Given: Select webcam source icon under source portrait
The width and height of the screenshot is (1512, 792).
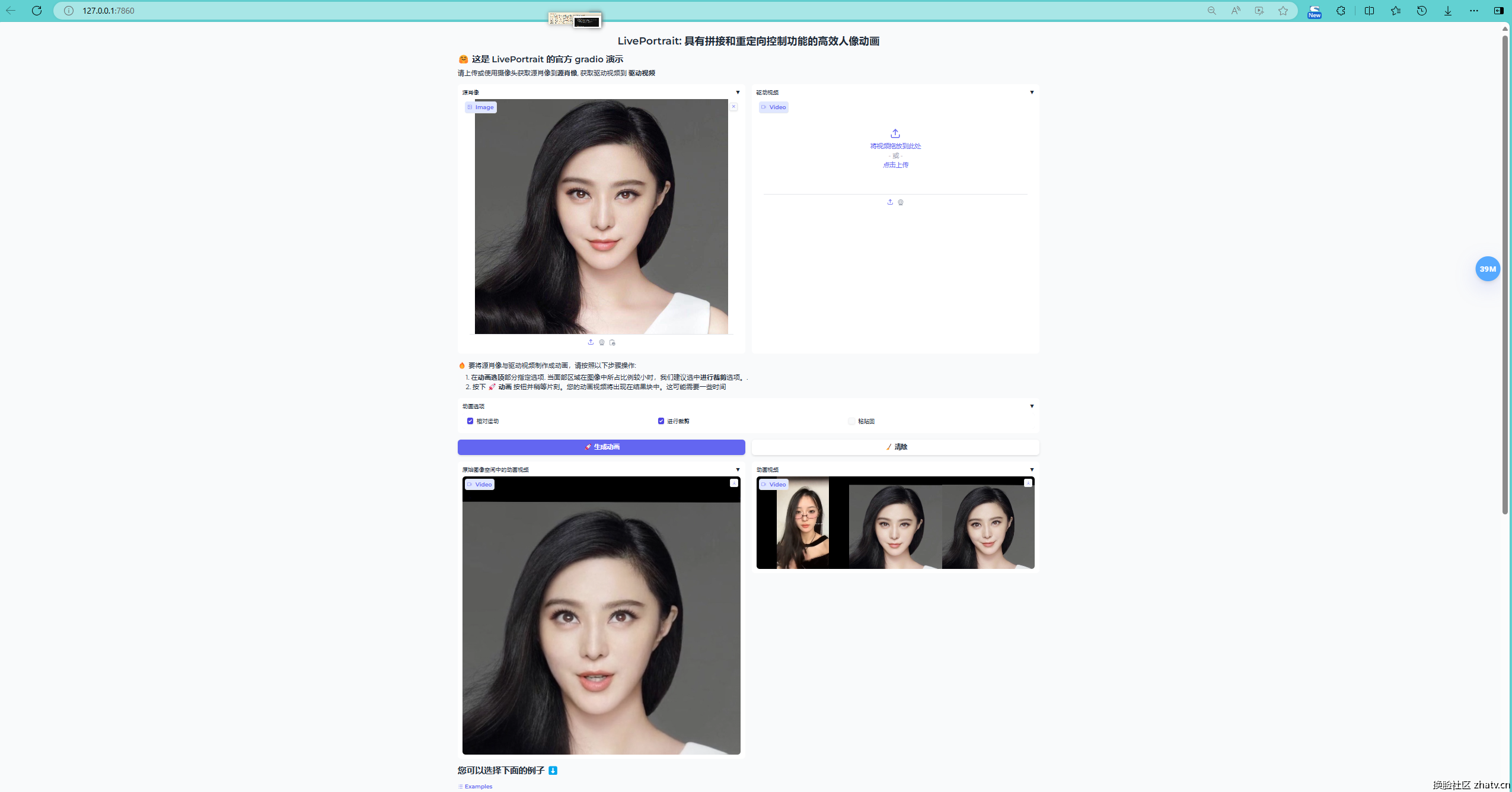Looking at the screenshot, I should click(x=602, y=342).
